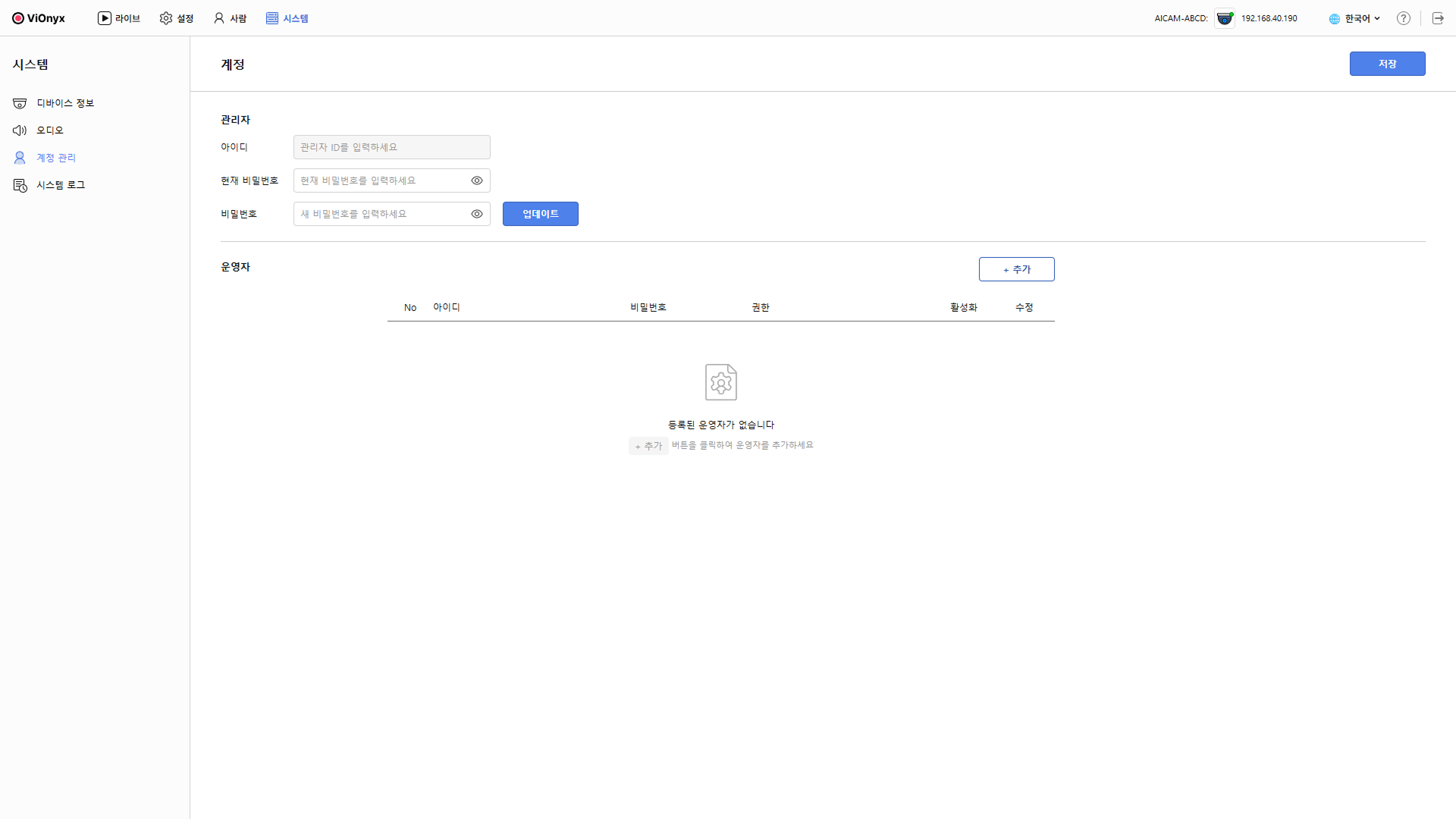The width and height of the screenshot is (1456, 819).
Task: Toggle new password visibility eye icon
Action: pyautogui.click(x=477, y=214)
